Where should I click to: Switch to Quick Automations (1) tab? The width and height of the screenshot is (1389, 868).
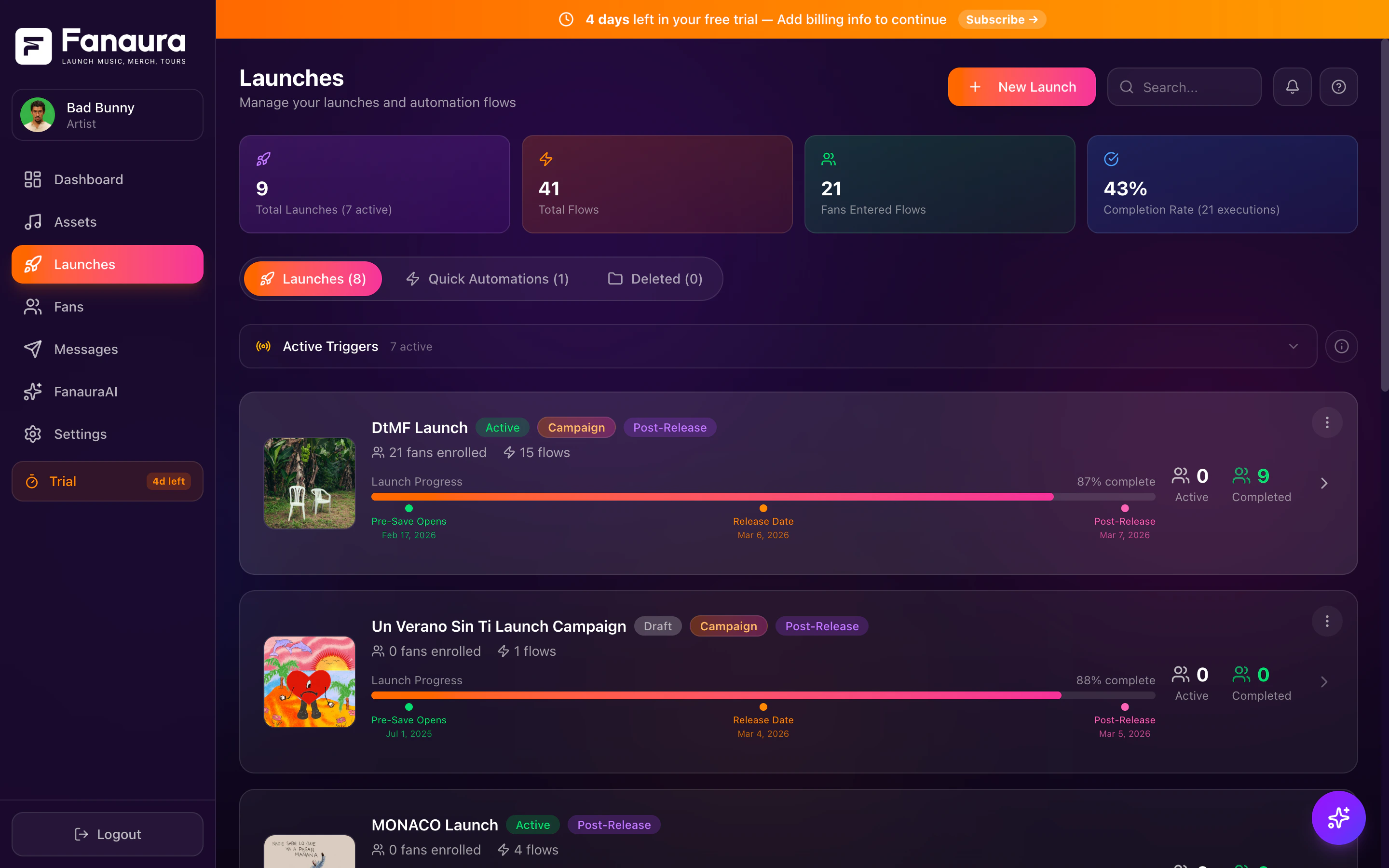pos(487,278)
